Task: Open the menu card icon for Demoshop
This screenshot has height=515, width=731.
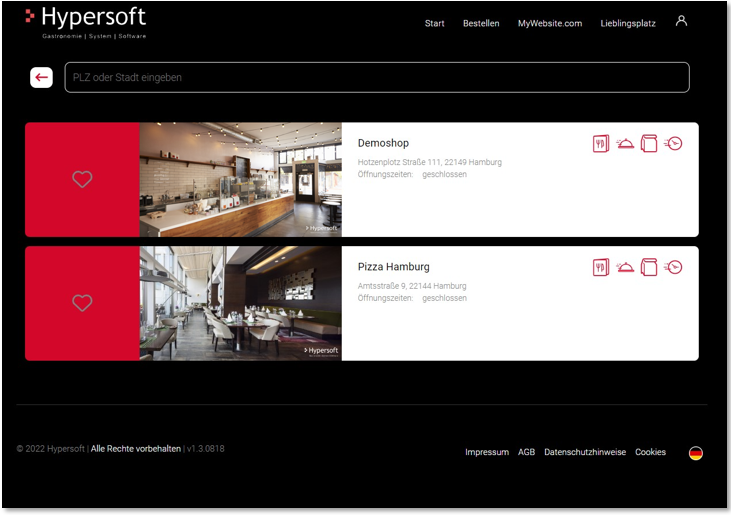Action: tap(600, 143)
